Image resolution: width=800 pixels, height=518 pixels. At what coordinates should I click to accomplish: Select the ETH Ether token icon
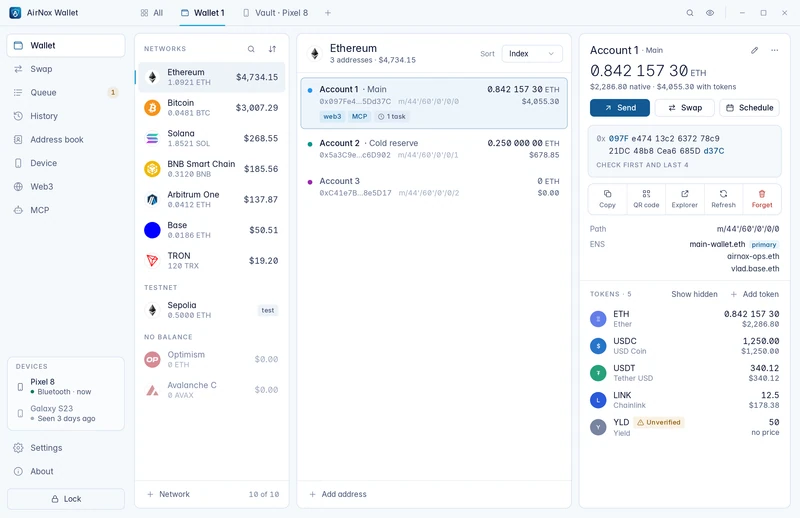click(x=598, y=319)
